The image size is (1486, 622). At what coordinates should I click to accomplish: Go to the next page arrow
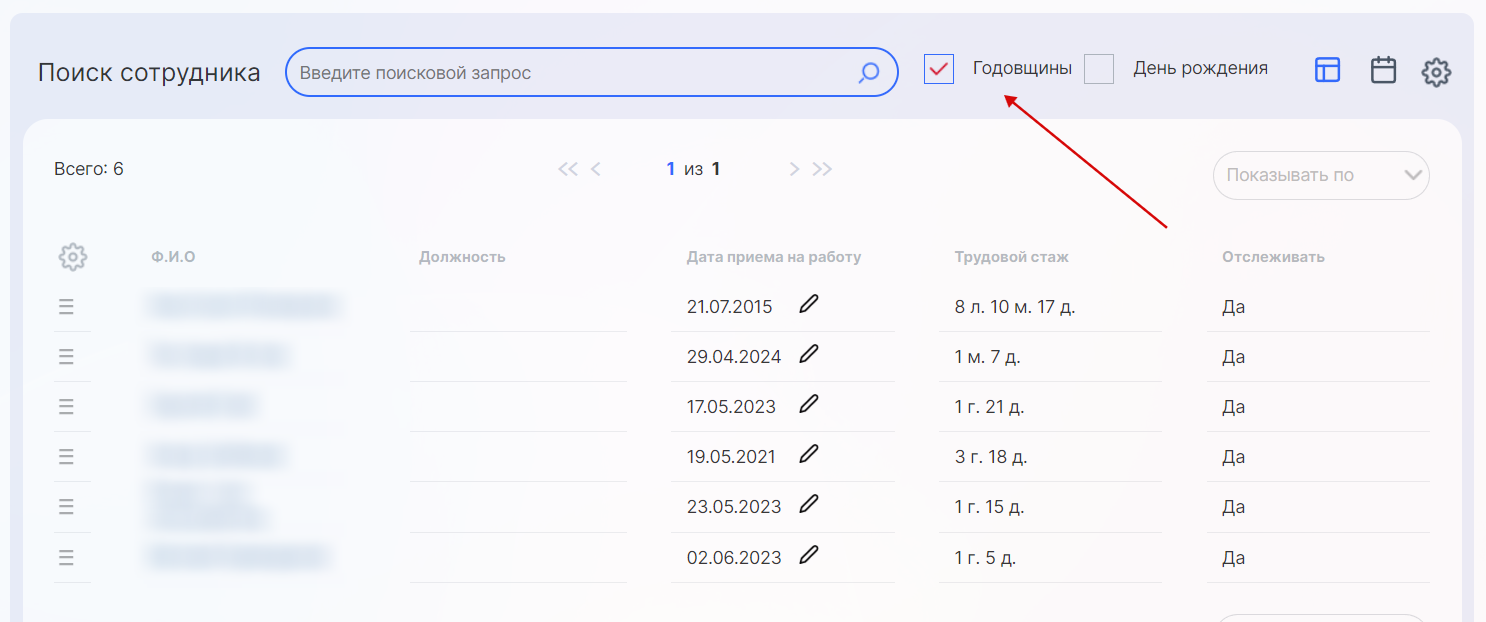(795, 169)
